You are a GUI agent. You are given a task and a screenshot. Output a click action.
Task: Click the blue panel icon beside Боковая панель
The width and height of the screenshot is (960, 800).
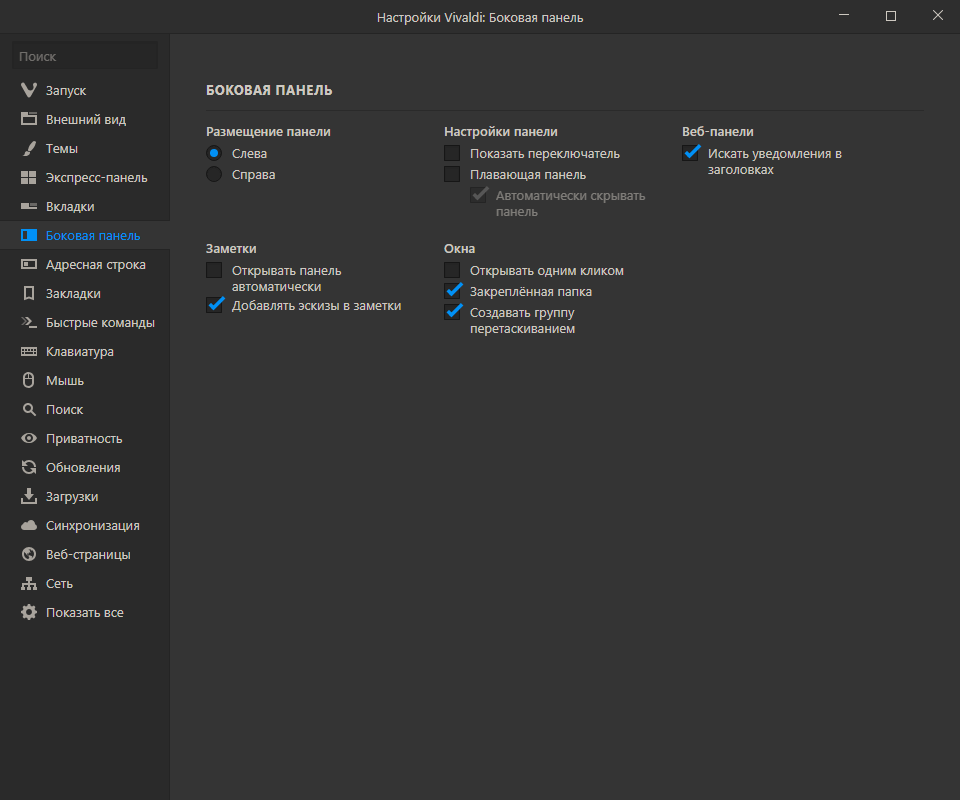(29, 235)
